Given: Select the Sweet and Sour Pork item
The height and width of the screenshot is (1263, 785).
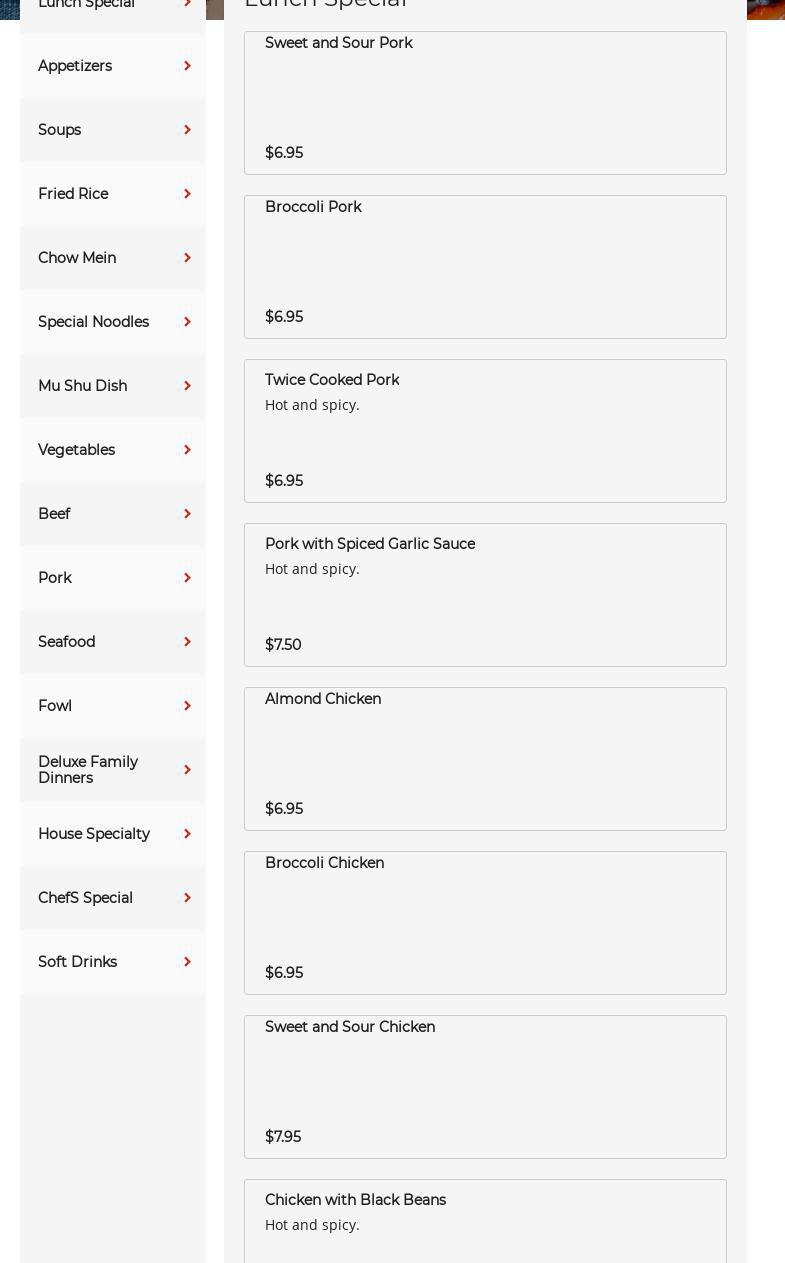Looking at the screenshot, I should coord(485,103).
